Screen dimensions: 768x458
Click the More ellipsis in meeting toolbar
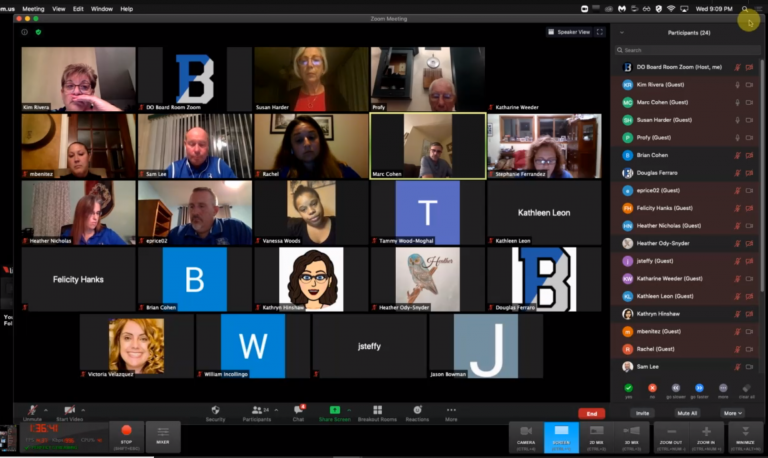451,410
